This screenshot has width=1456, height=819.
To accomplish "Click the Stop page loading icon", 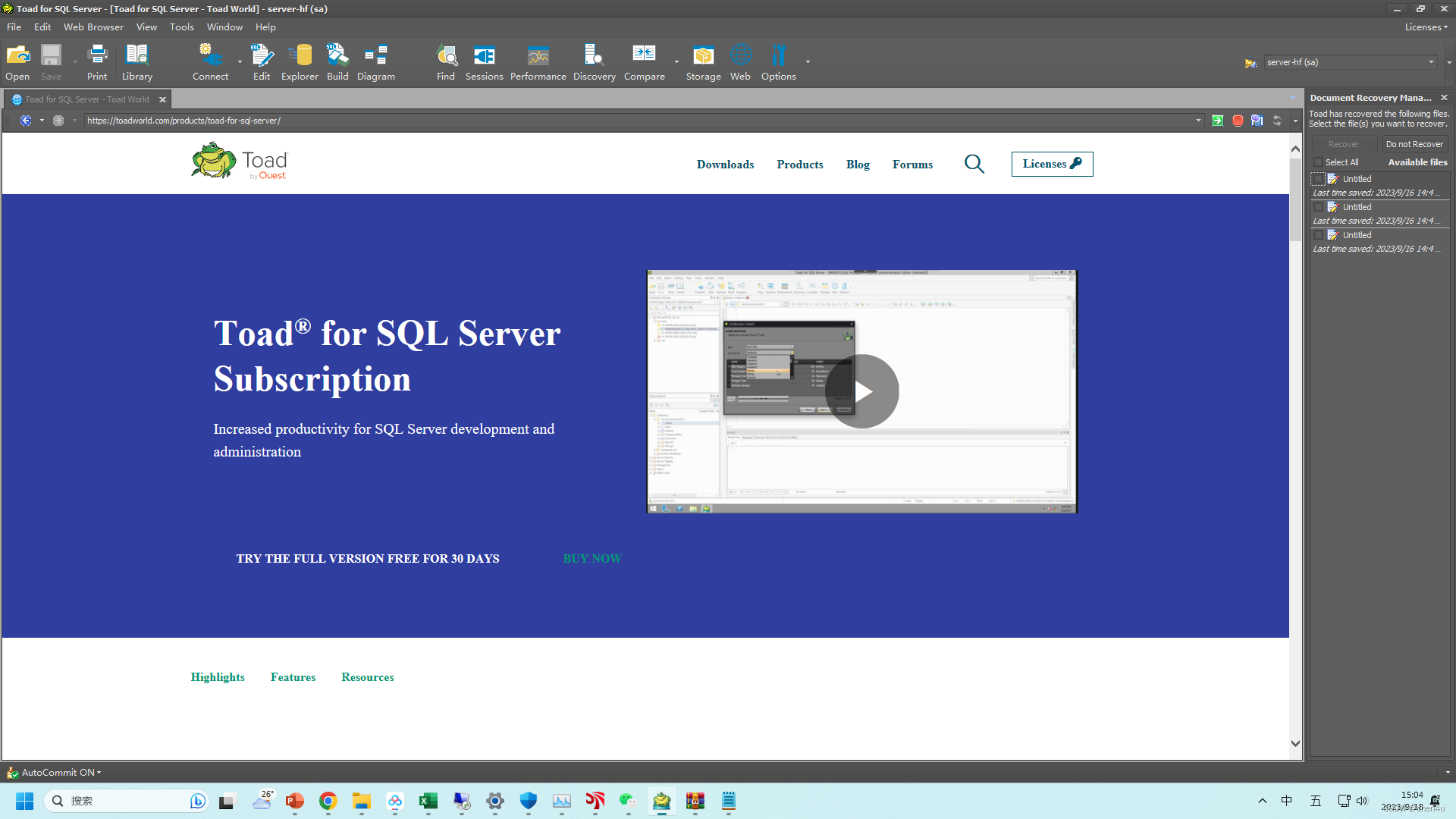I will click(x=1238, y=121).
